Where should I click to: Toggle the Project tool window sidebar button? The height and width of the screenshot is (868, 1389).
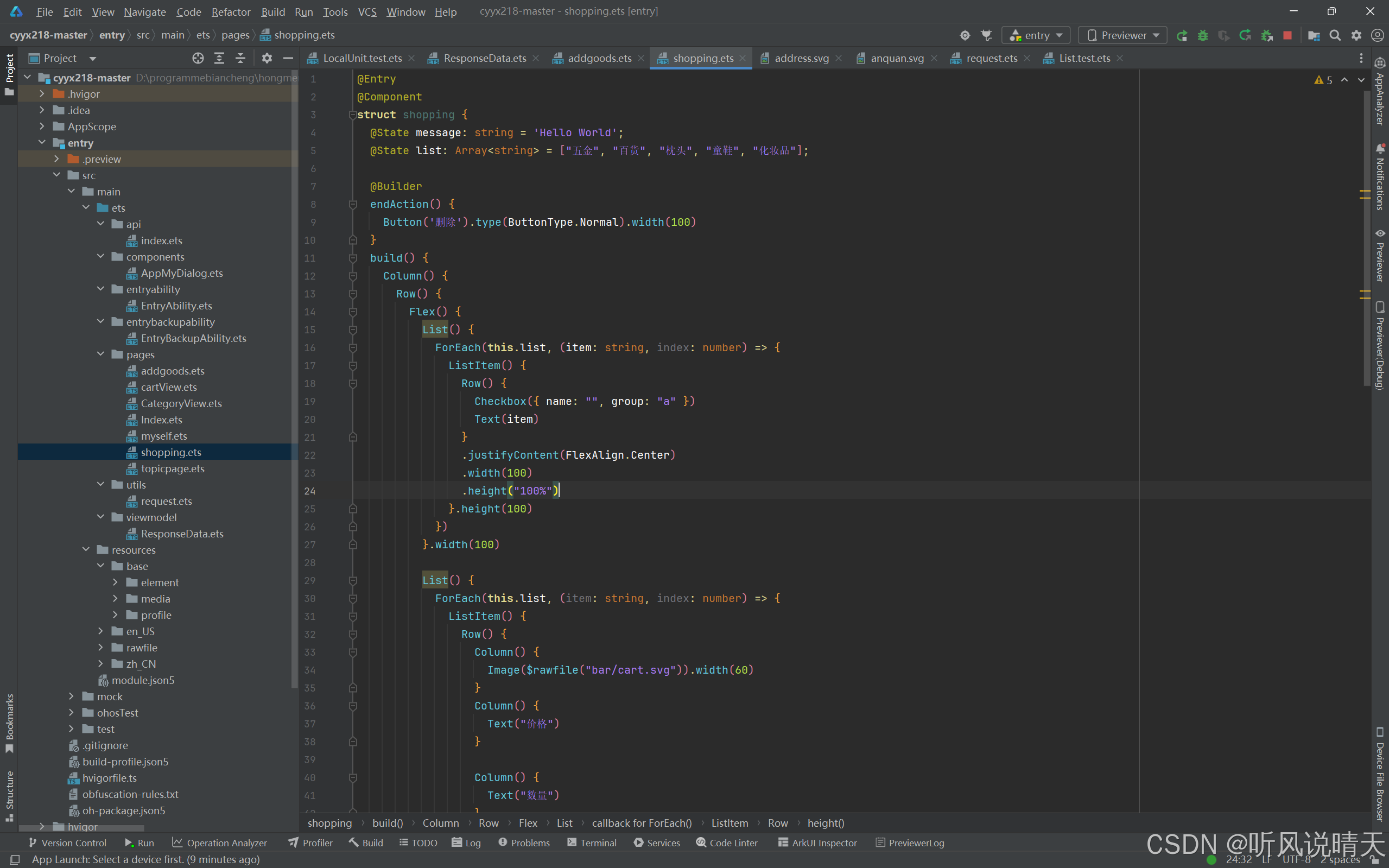click(x=9, y=74)
